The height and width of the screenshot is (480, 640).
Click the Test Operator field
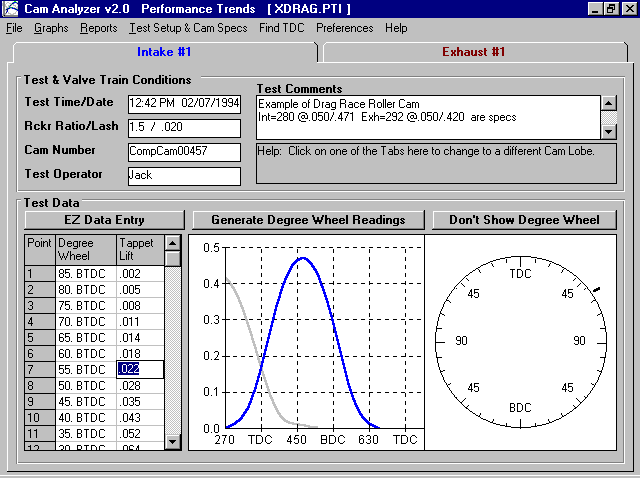tap(184, 176)
